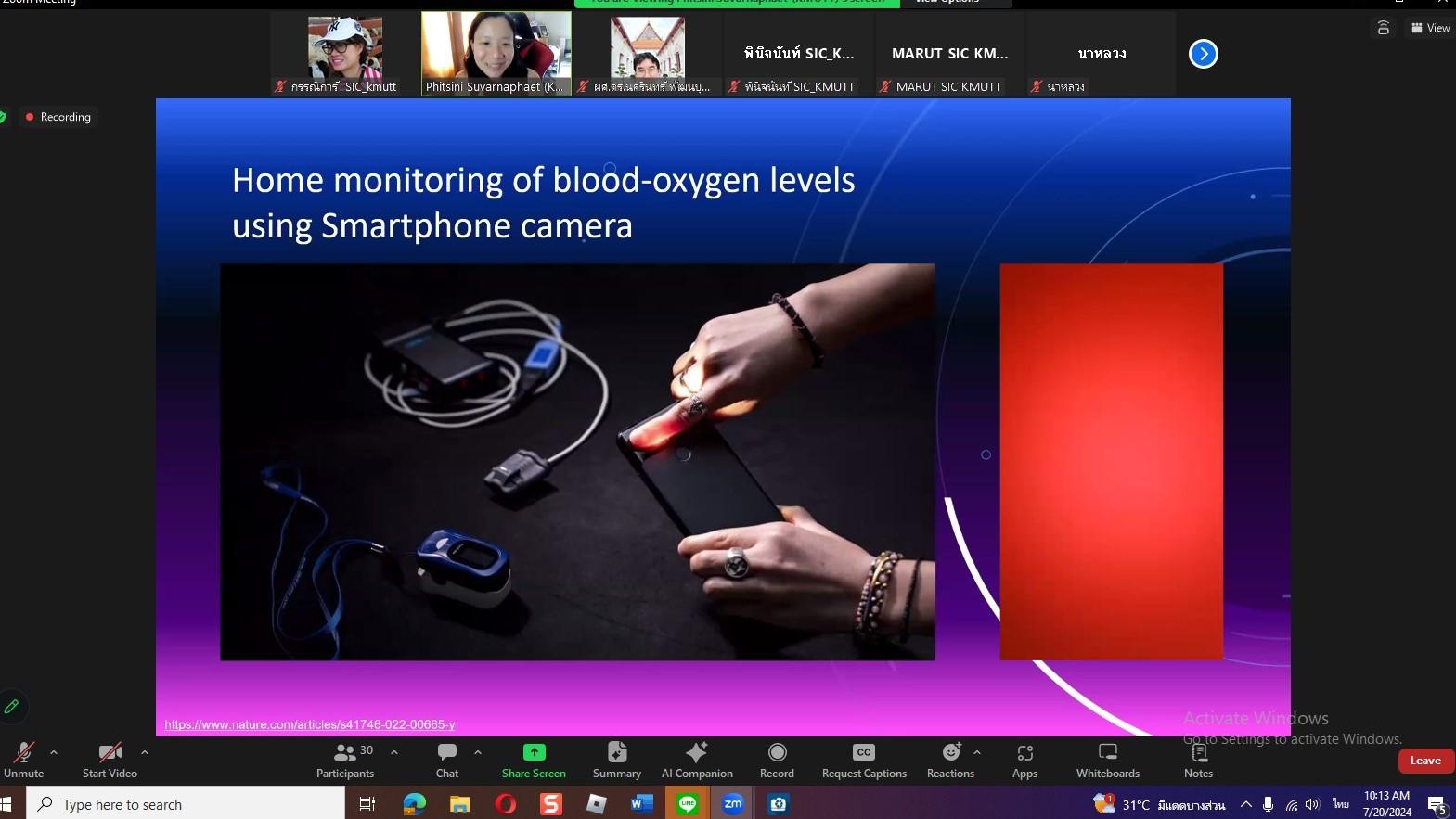Open Task View on the taskbar

pyautogui.click(x=367, y=804)
